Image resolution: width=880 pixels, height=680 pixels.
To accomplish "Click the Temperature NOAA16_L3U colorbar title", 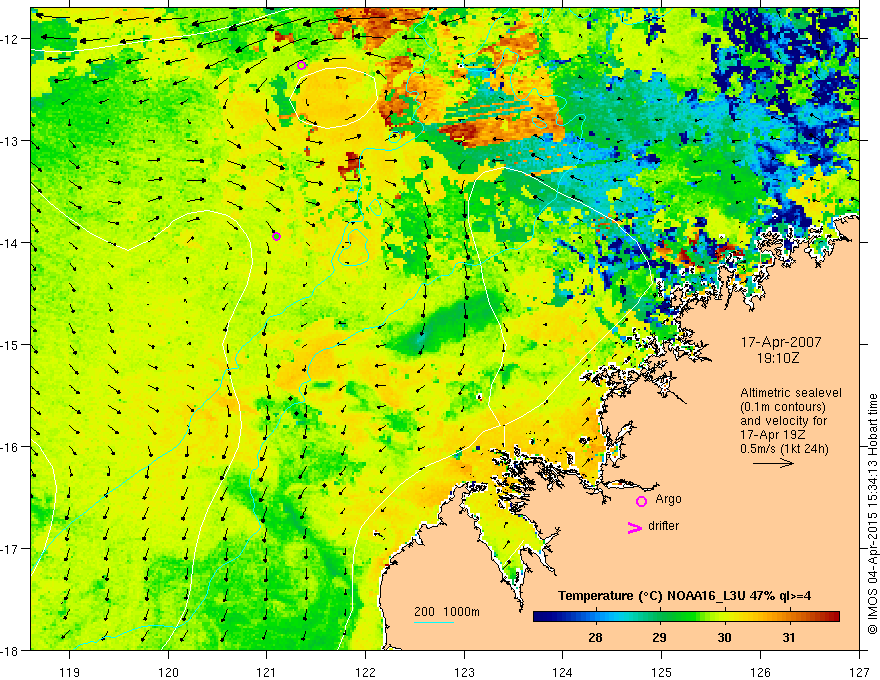I will (x=684, y=596).
